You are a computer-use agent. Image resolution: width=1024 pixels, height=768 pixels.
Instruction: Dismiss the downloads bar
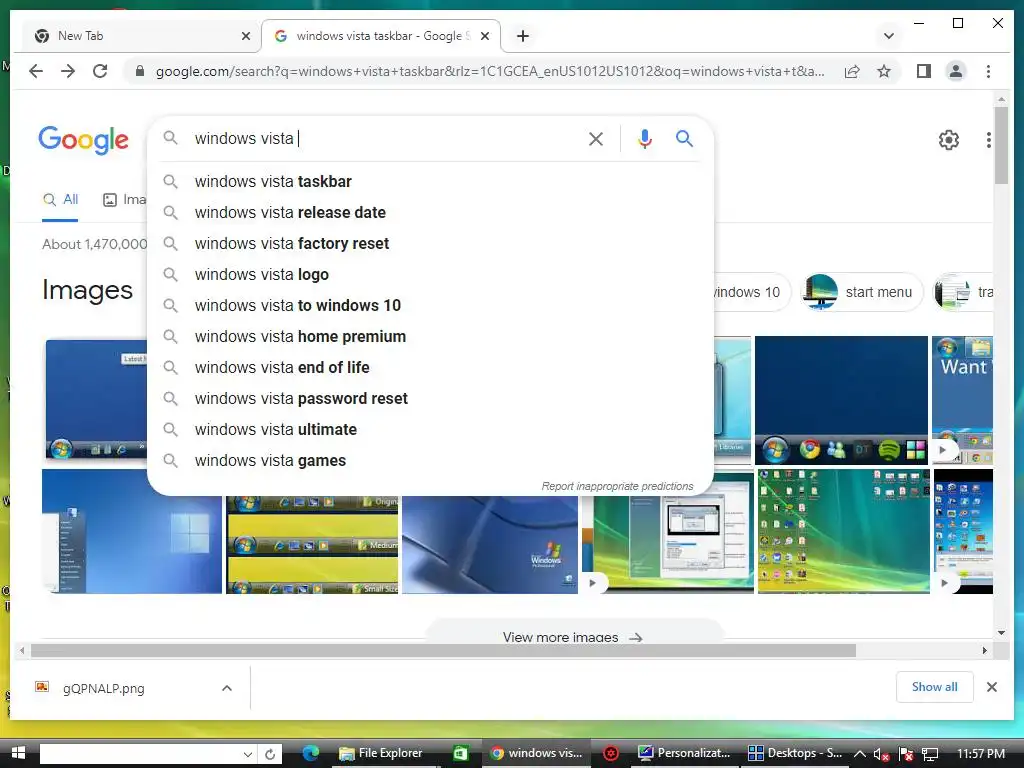click(991, 687)
